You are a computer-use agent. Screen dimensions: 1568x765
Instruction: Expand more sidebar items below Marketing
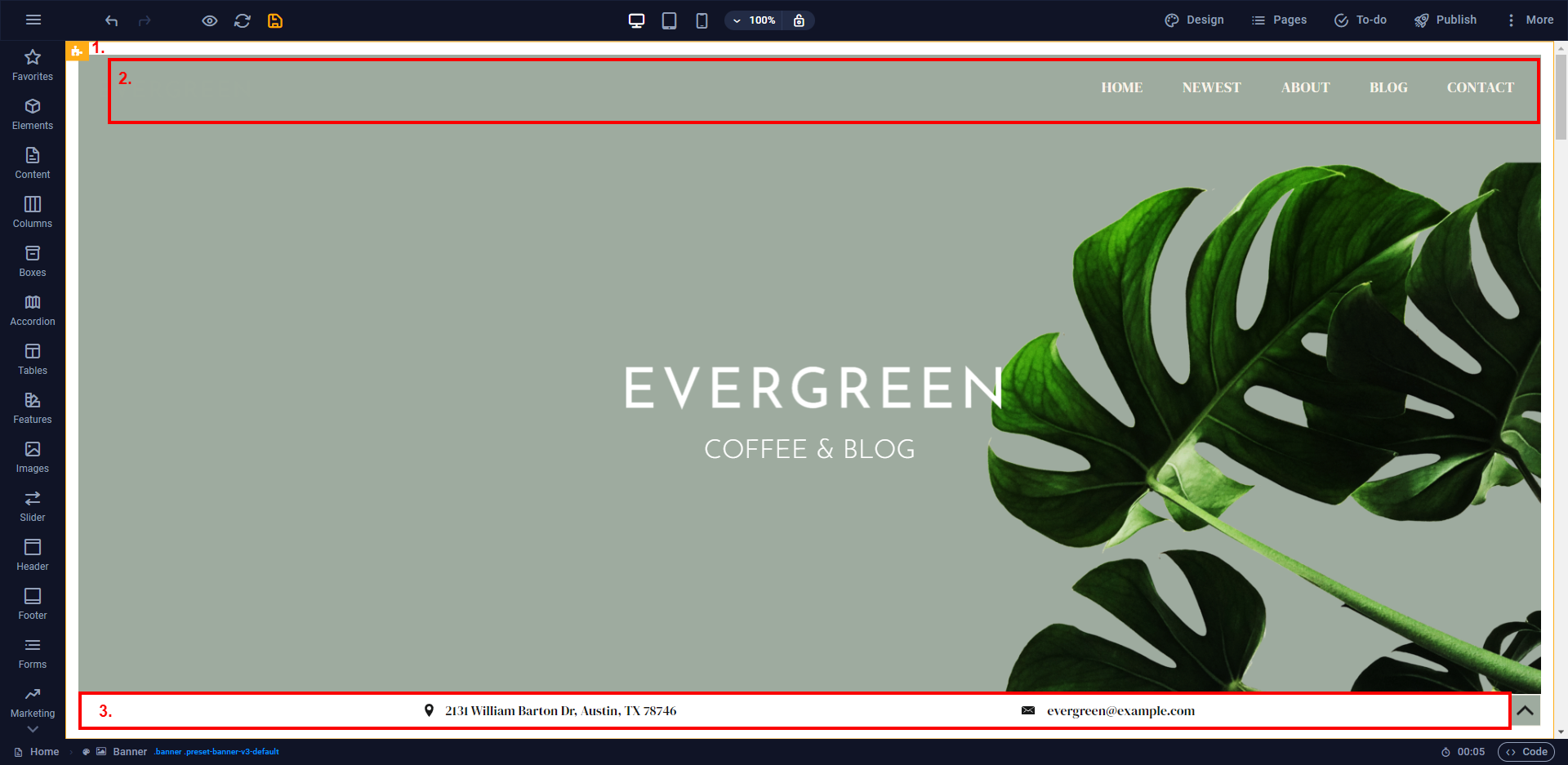pos(33,729)
